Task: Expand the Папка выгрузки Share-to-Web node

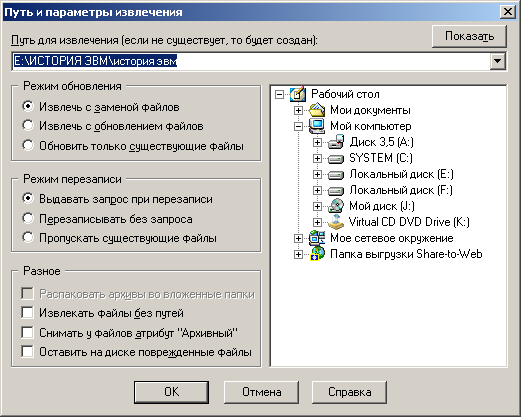Action: tap(298, 255)
